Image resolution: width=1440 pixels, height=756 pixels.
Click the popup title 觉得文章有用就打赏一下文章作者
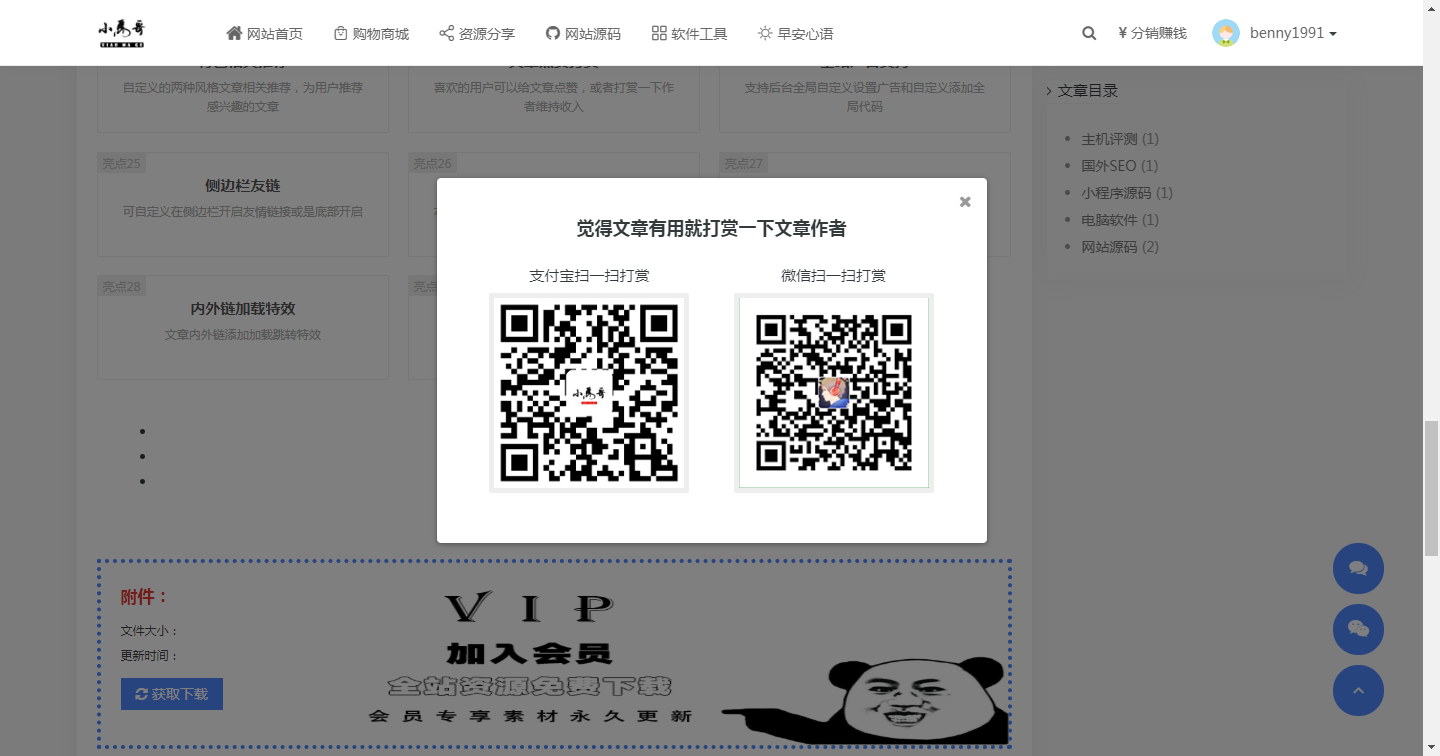(x=711, y=229)
